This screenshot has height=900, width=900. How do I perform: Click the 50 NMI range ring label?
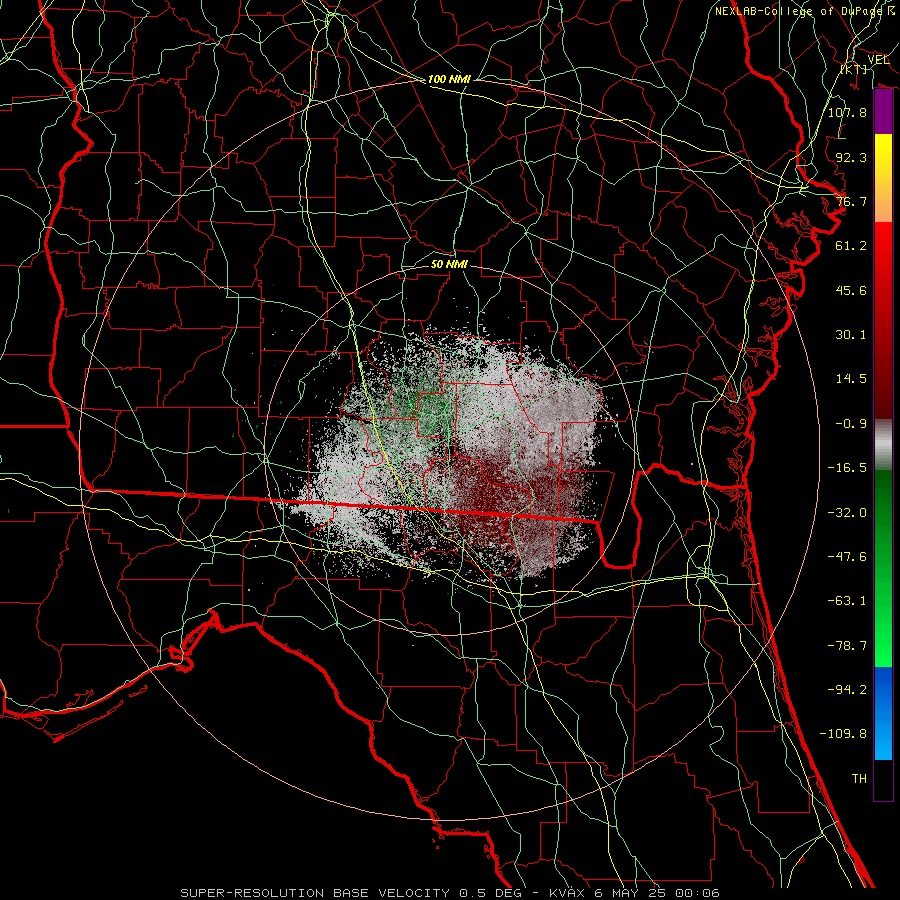(x=449, y=264)
